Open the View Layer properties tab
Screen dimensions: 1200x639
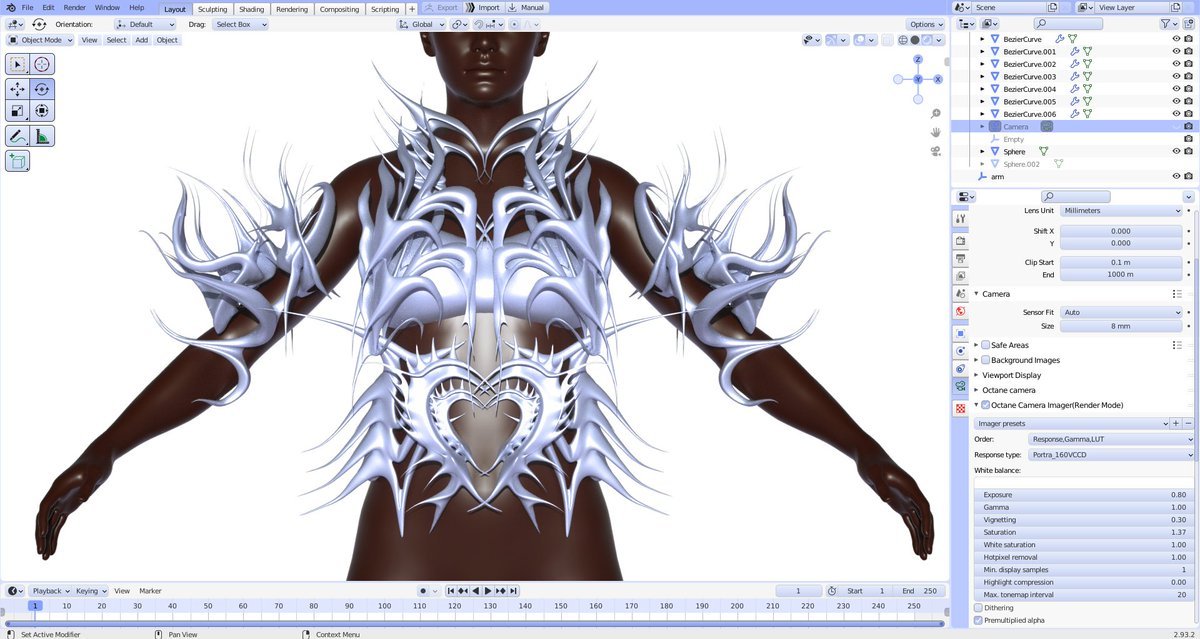[x=961, y=276]
